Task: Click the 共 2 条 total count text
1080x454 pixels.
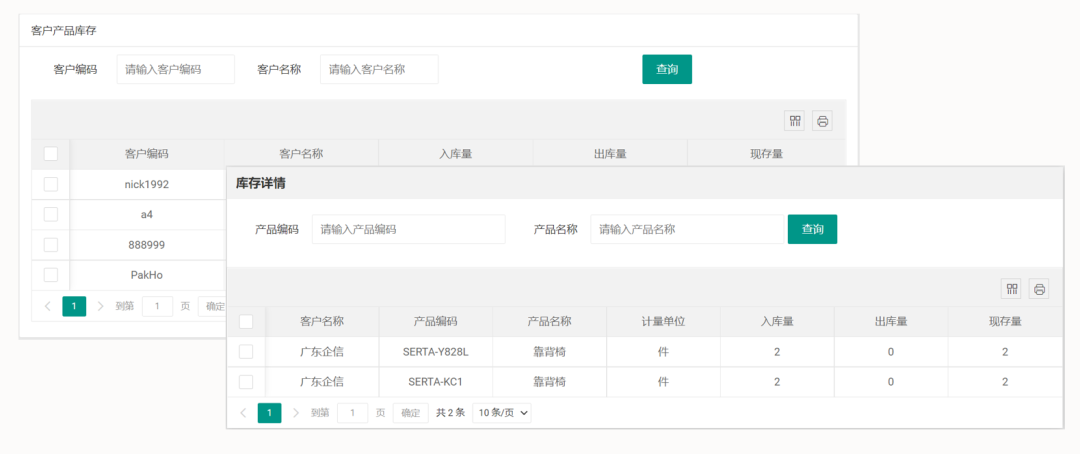Action: click(x=450, y=413)
